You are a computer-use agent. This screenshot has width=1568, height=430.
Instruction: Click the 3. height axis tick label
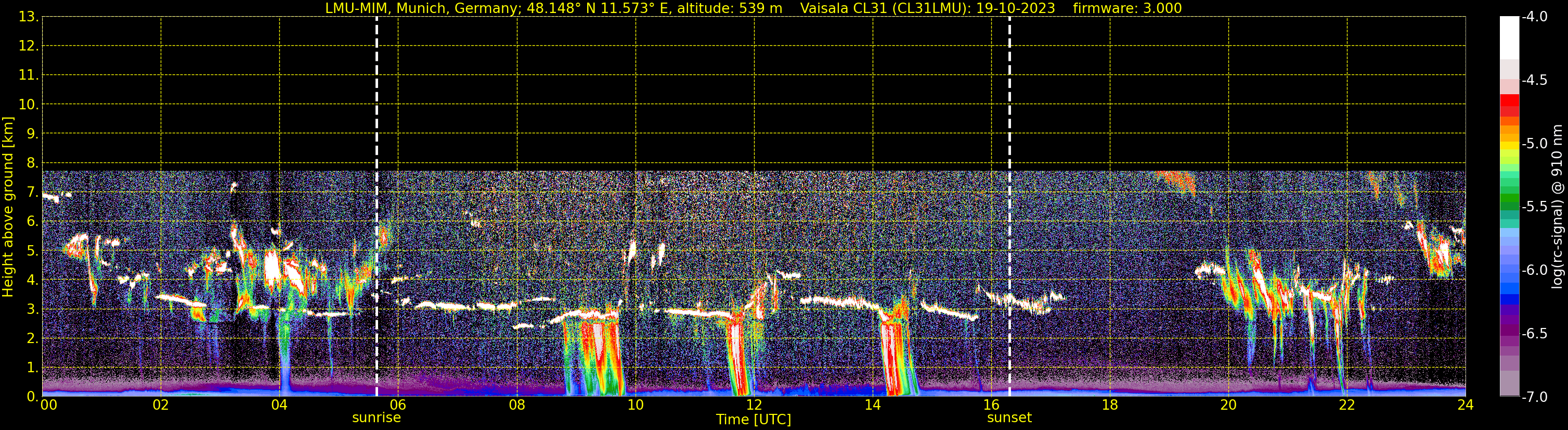click(32, 309)
